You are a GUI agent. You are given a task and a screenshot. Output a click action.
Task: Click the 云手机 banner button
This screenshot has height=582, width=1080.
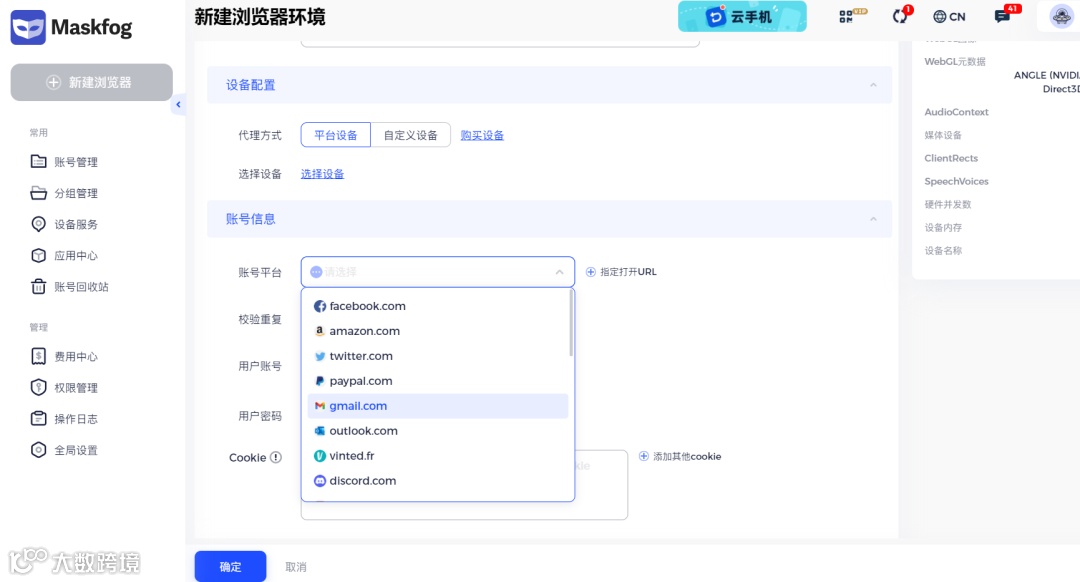742,17
